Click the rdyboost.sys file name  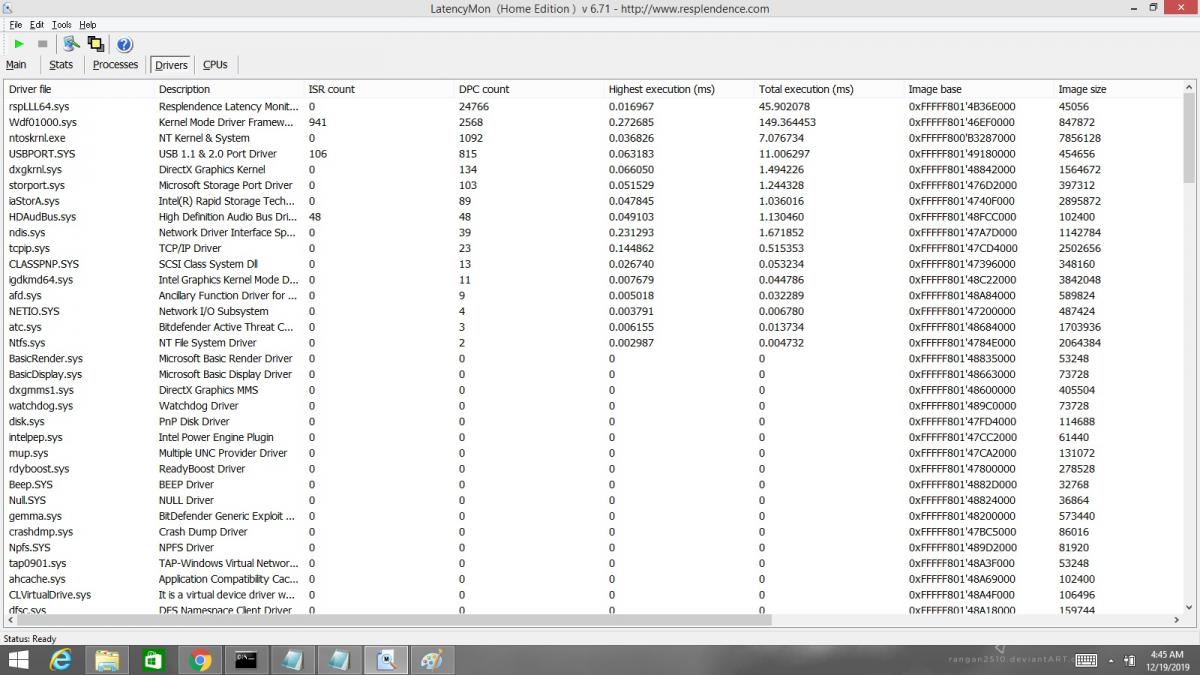[39, 469]
